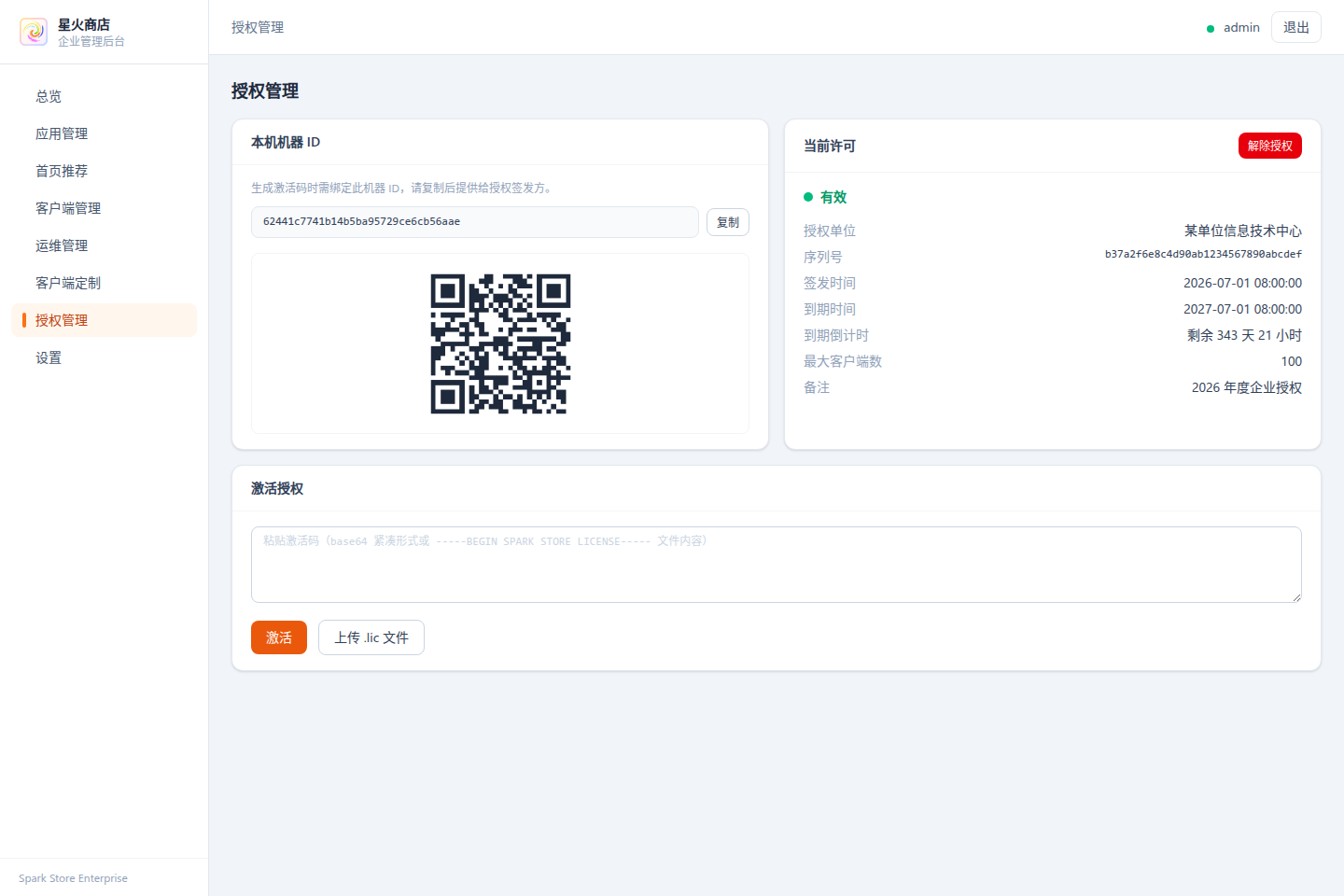This screenshot has width=1344, height=896.
Task: Copy machine ID with 复制 button
Action: pos(728,222)
